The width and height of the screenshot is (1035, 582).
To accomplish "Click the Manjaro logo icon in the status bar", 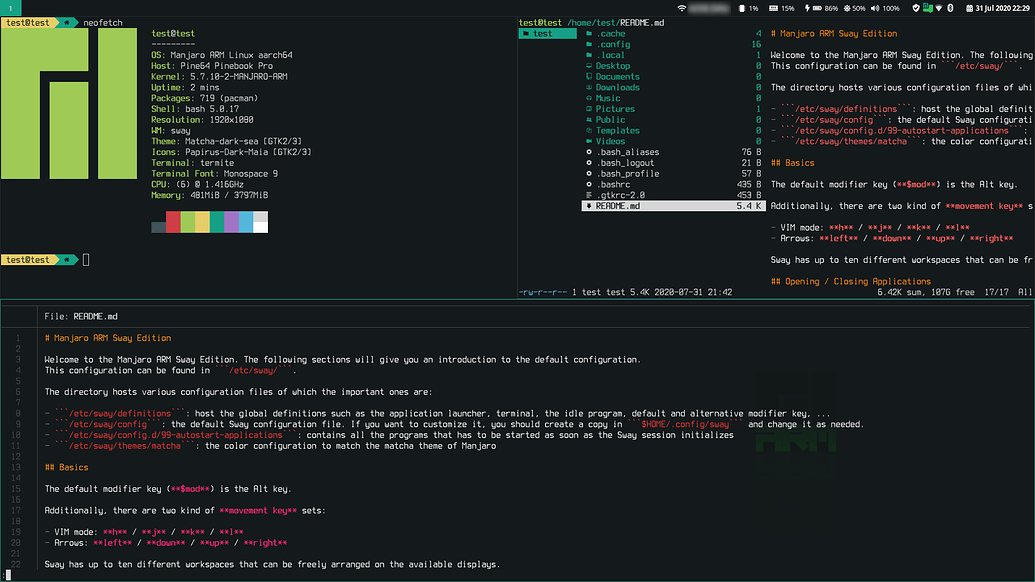I will tap(927, 7).
